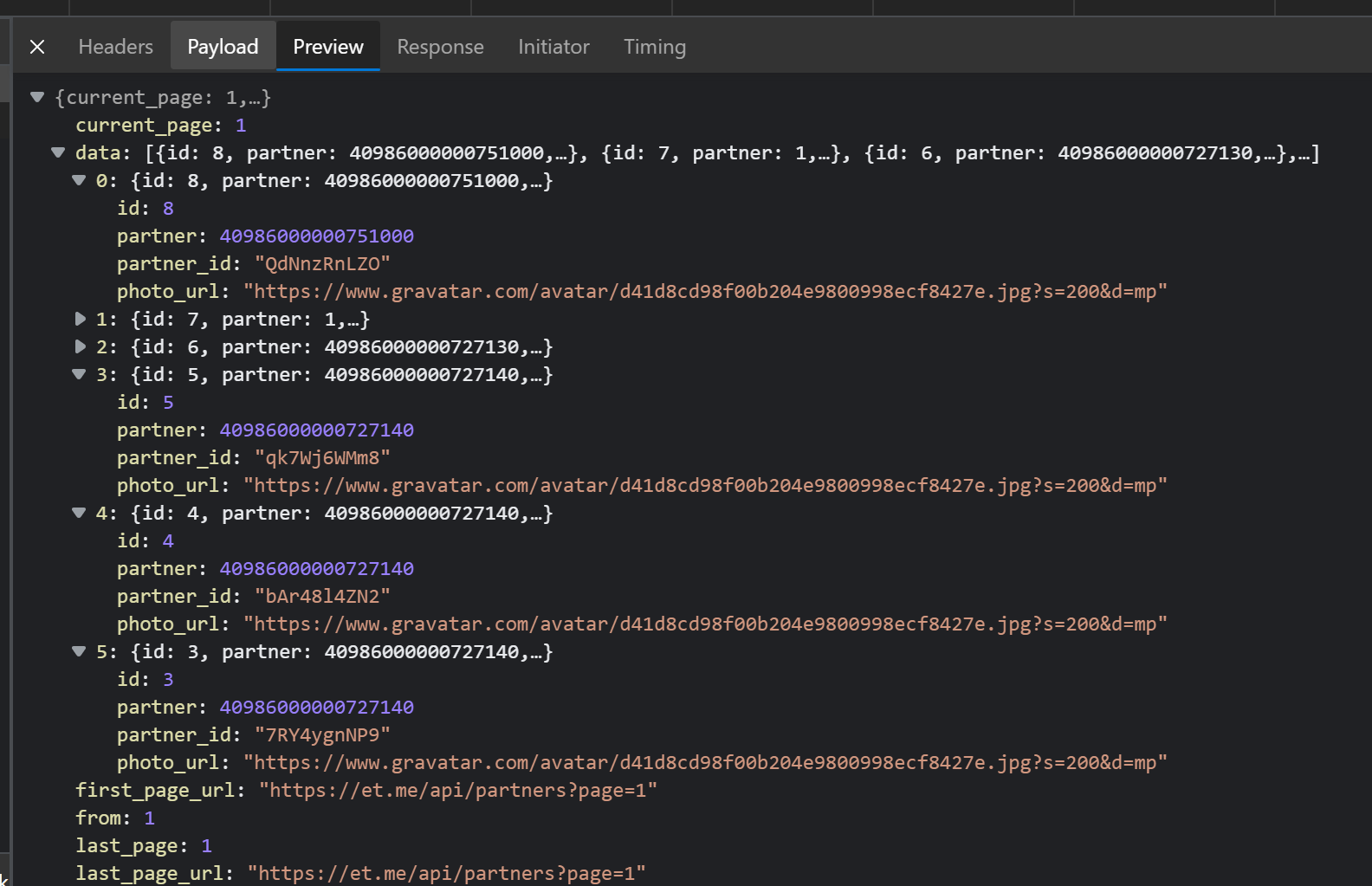The height and width of the screenshot is (886, 1372).
Task: Select partner value under id 3
Action: pyautogui.click(x=317, y=707)
